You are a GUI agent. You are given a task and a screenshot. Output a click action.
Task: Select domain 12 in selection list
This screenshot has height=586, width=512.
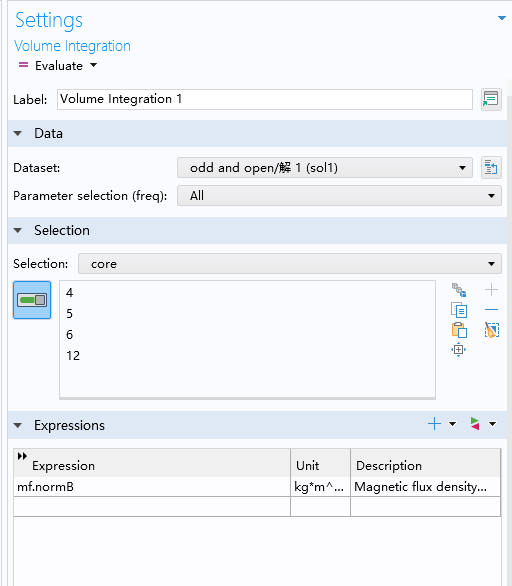73,355
